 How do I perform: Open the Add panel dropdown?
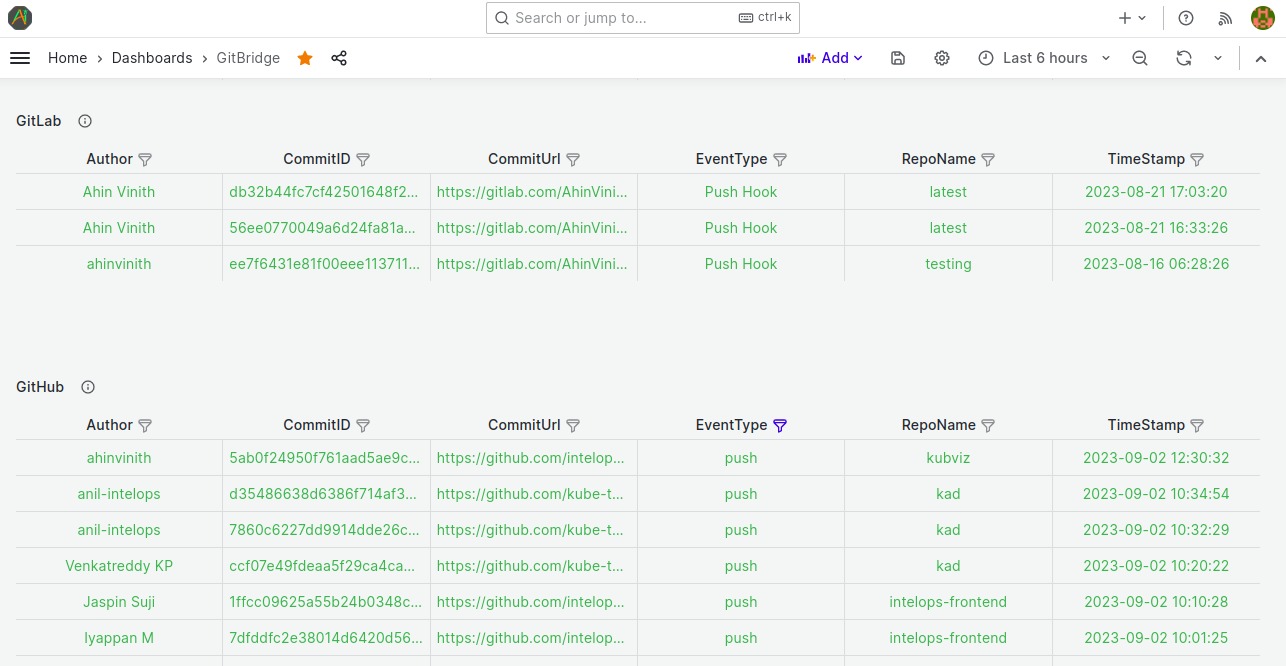pos(830,58)
